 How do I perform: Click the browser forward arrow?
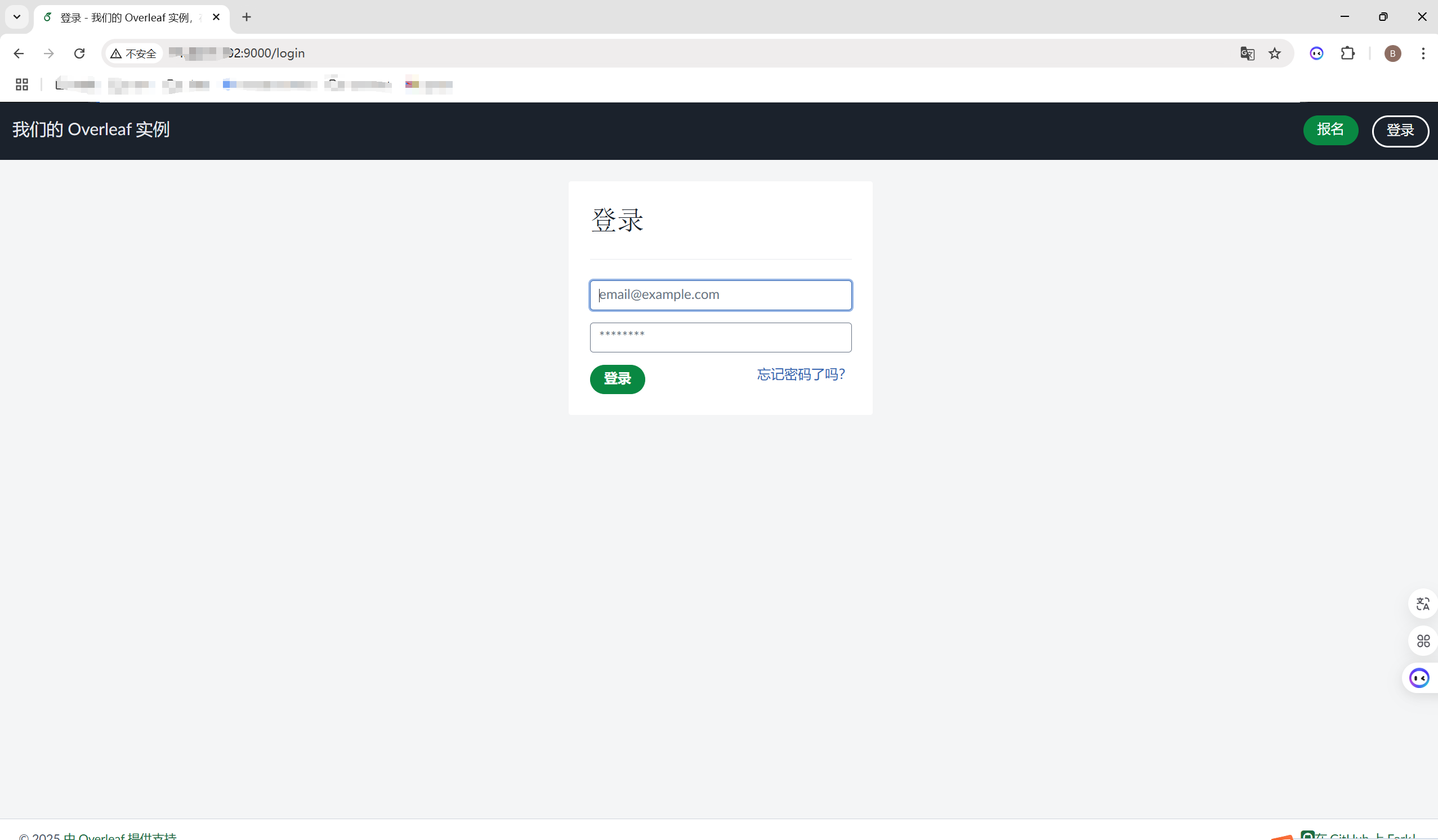(x=49, y=53)
